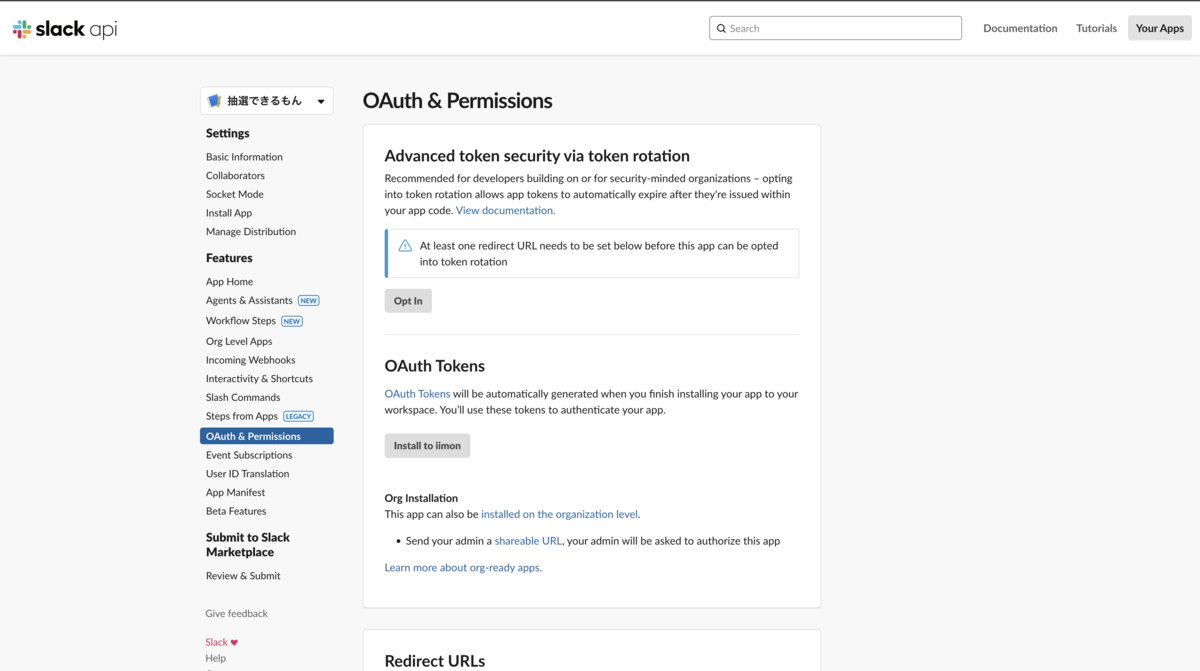Click installed on the organization level link

coord(559,514)
